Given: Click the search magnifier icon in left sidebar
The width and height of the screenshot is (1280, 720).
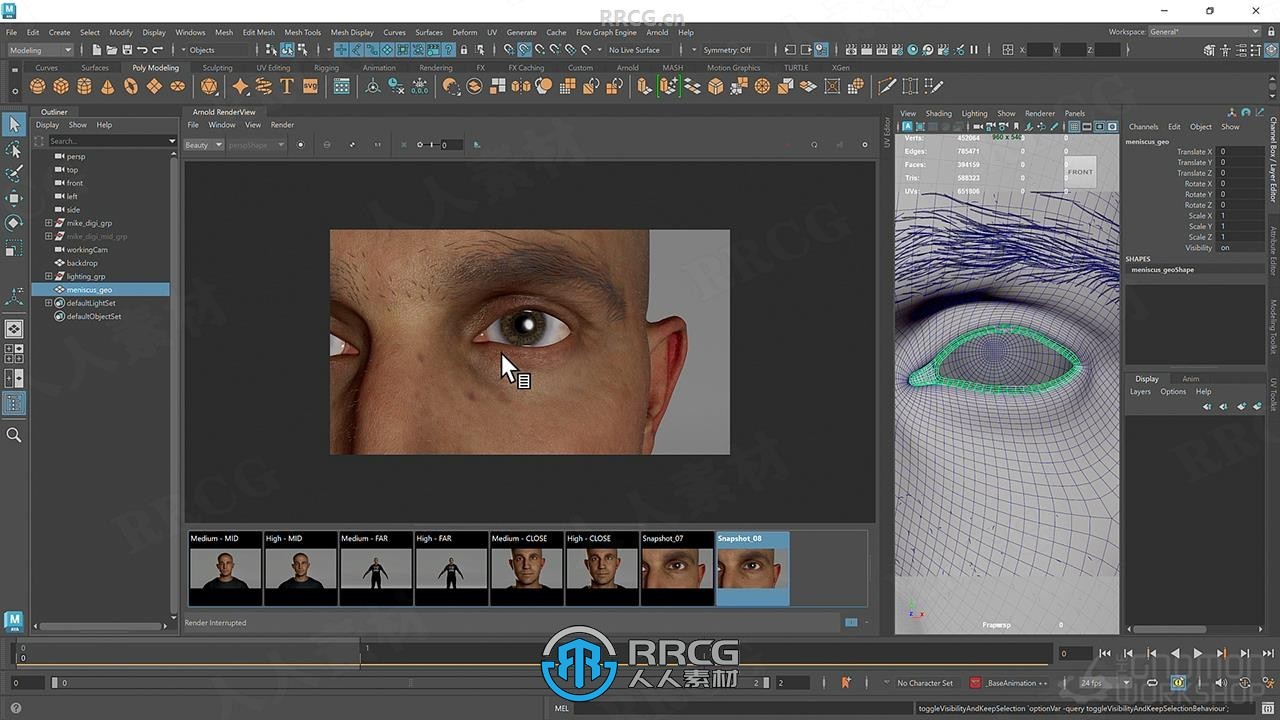Looking at the screenshot, I should tap(14, 435).
